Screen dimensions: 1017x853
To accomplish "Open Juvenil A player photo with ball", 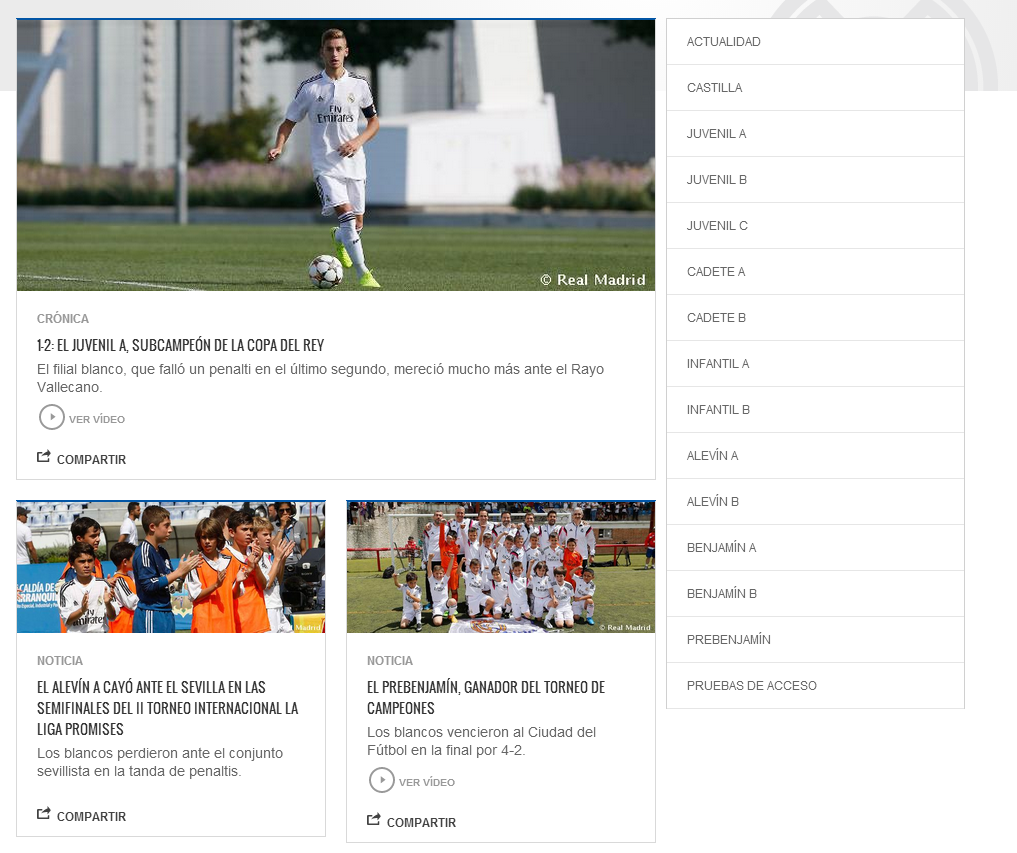I will coord(336,155).
